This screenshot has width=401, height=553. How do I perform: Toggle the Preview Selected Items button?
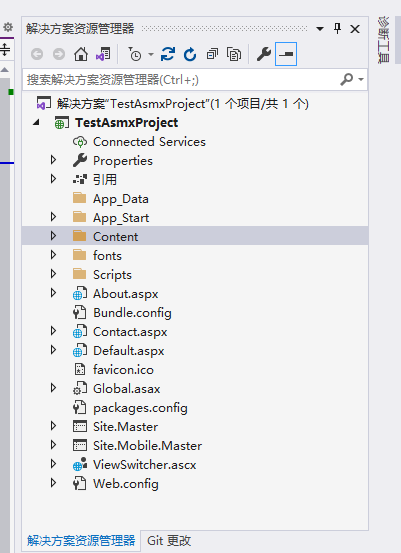pos(286,54)
